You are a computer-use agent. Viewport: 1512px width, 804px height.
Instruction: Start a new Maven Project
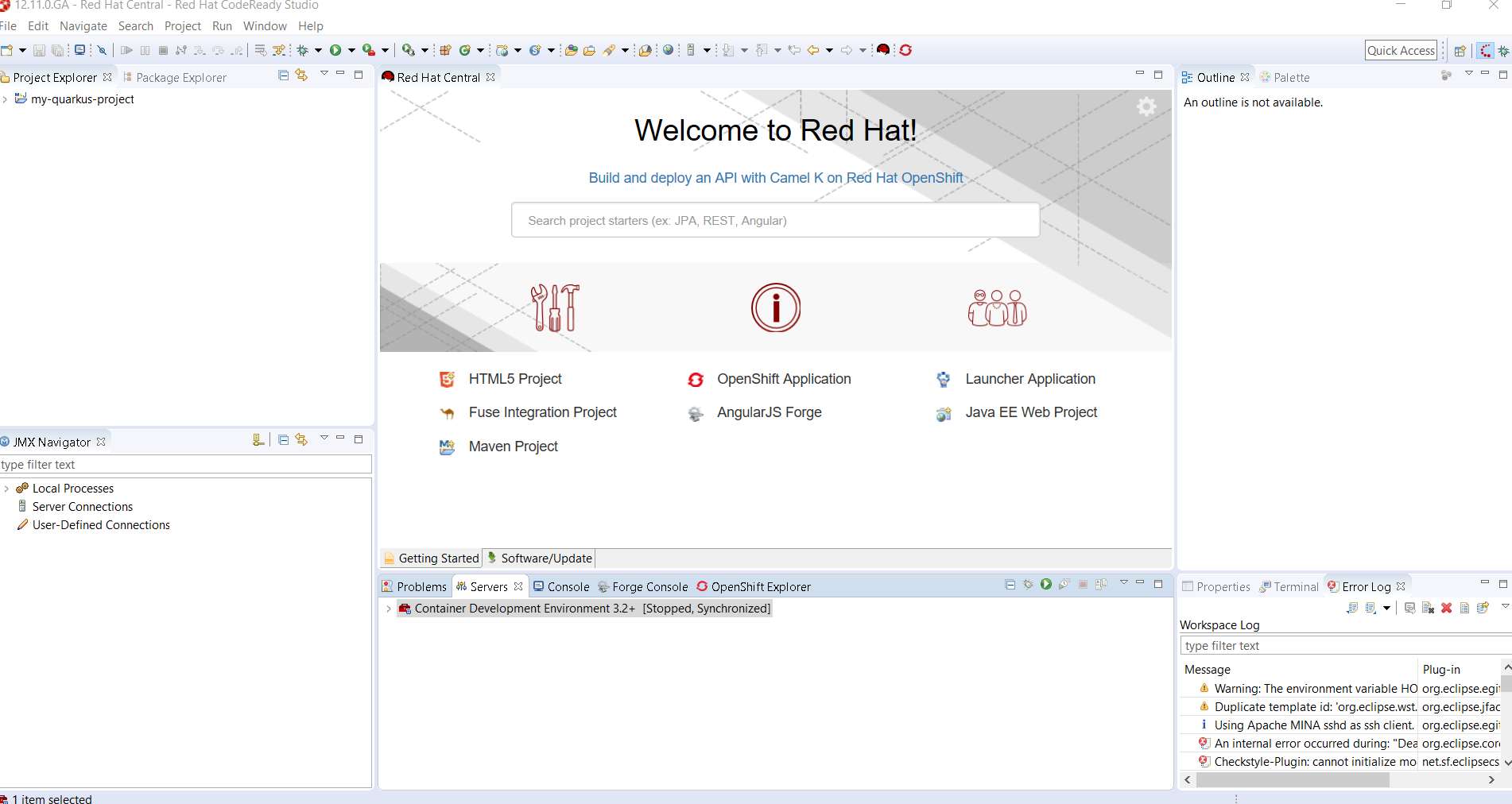[x=513, y=446]
